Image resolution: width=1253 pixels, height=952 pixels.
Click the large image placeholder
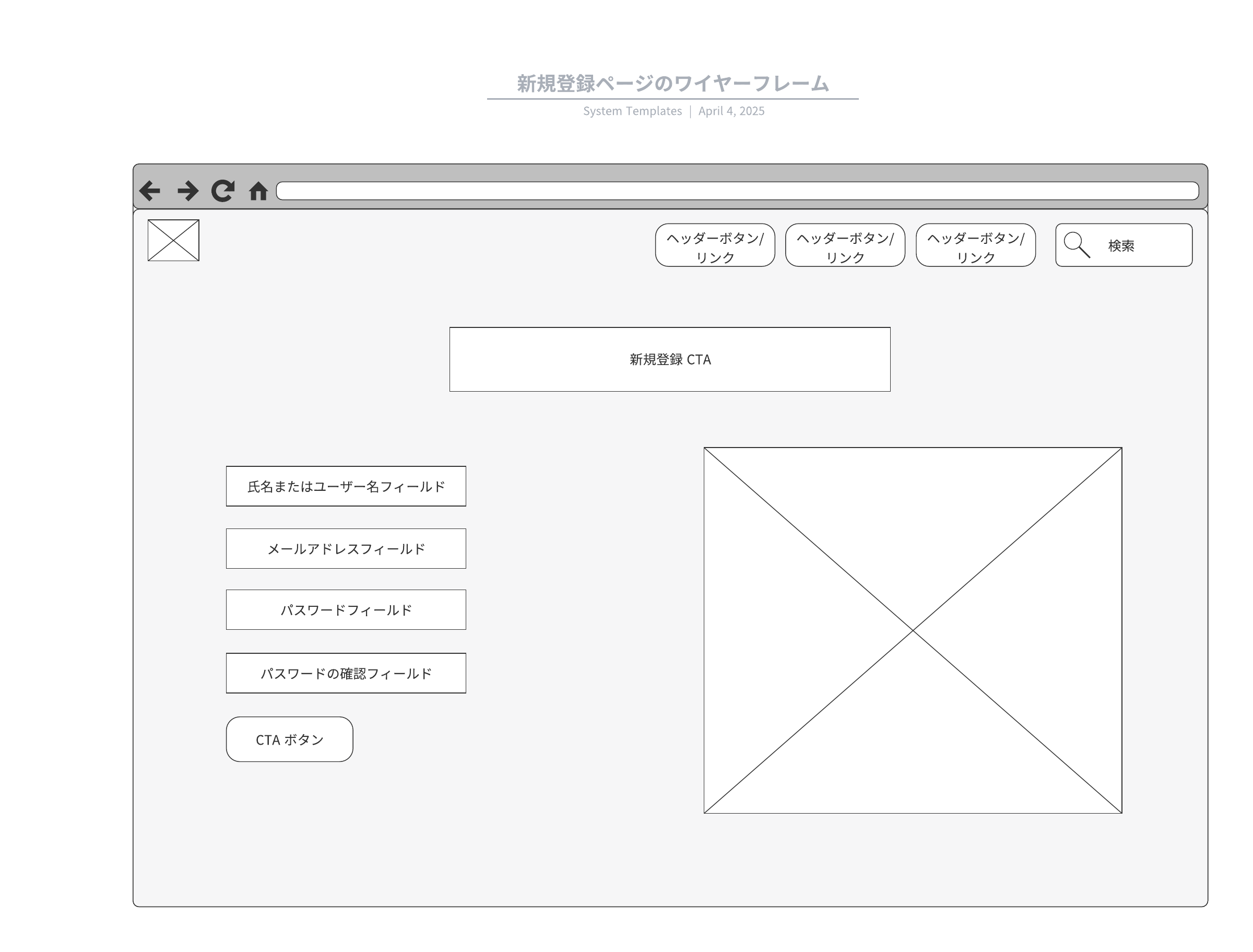(913, 630)
